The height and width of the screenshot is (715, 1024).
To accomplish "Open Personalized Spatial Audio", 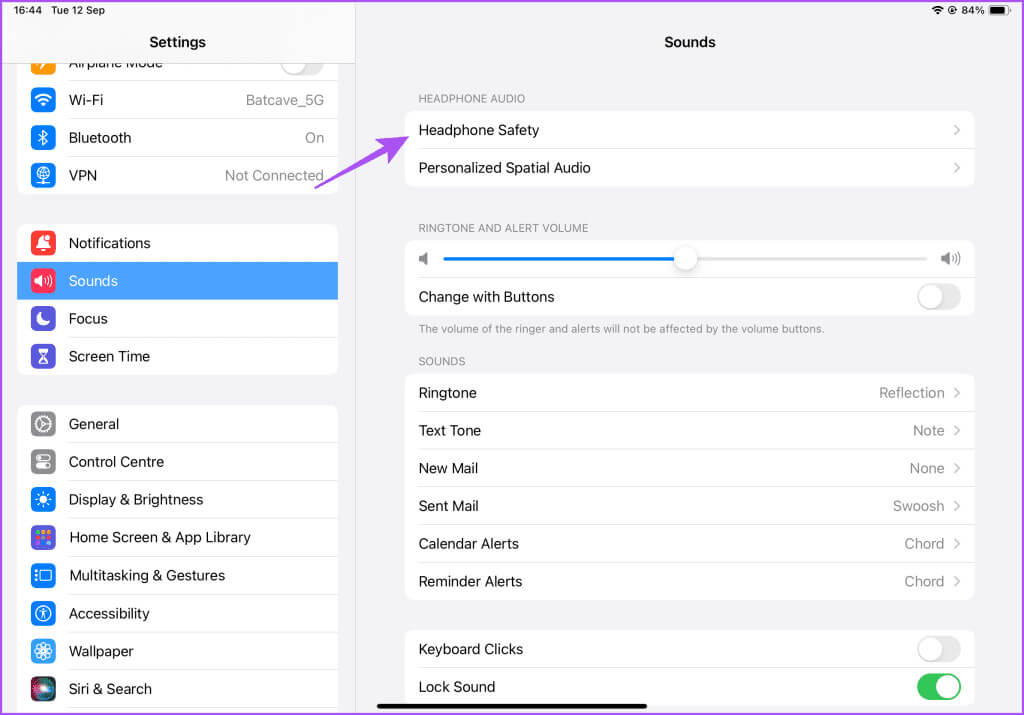I will point(689,168).
